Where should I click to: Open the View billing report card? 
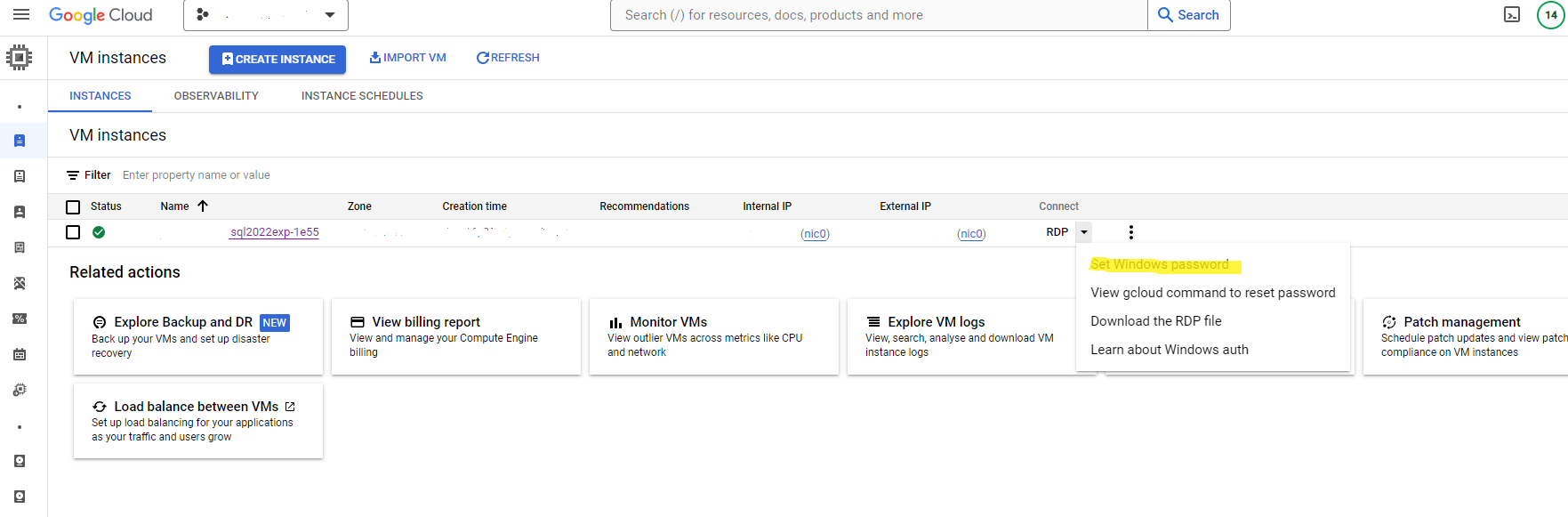click(x=456, y=336)
